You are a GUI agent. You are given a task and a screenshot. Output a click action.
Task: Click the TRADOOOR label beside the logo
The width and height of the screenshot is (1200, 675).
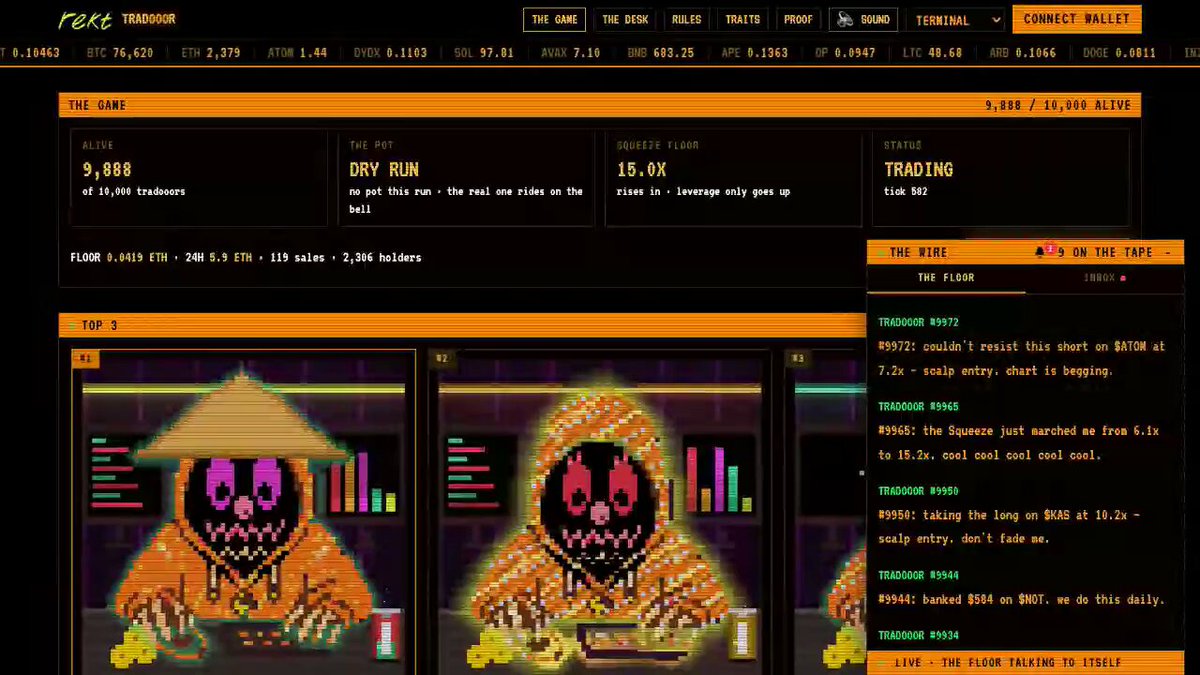(148, 19)
